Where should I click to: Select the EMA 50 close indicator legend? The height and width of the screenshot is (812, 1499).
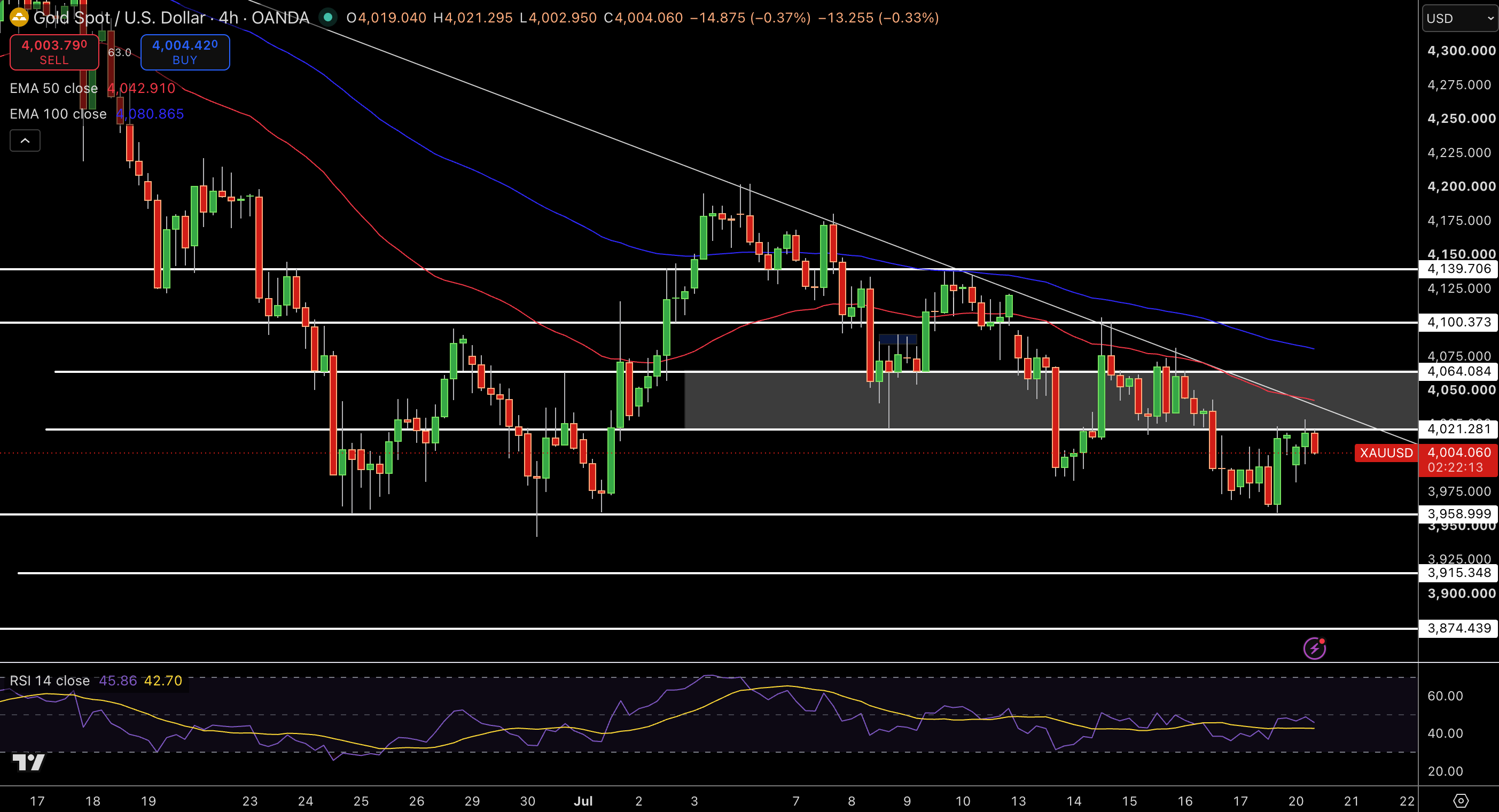click(92, 89)
